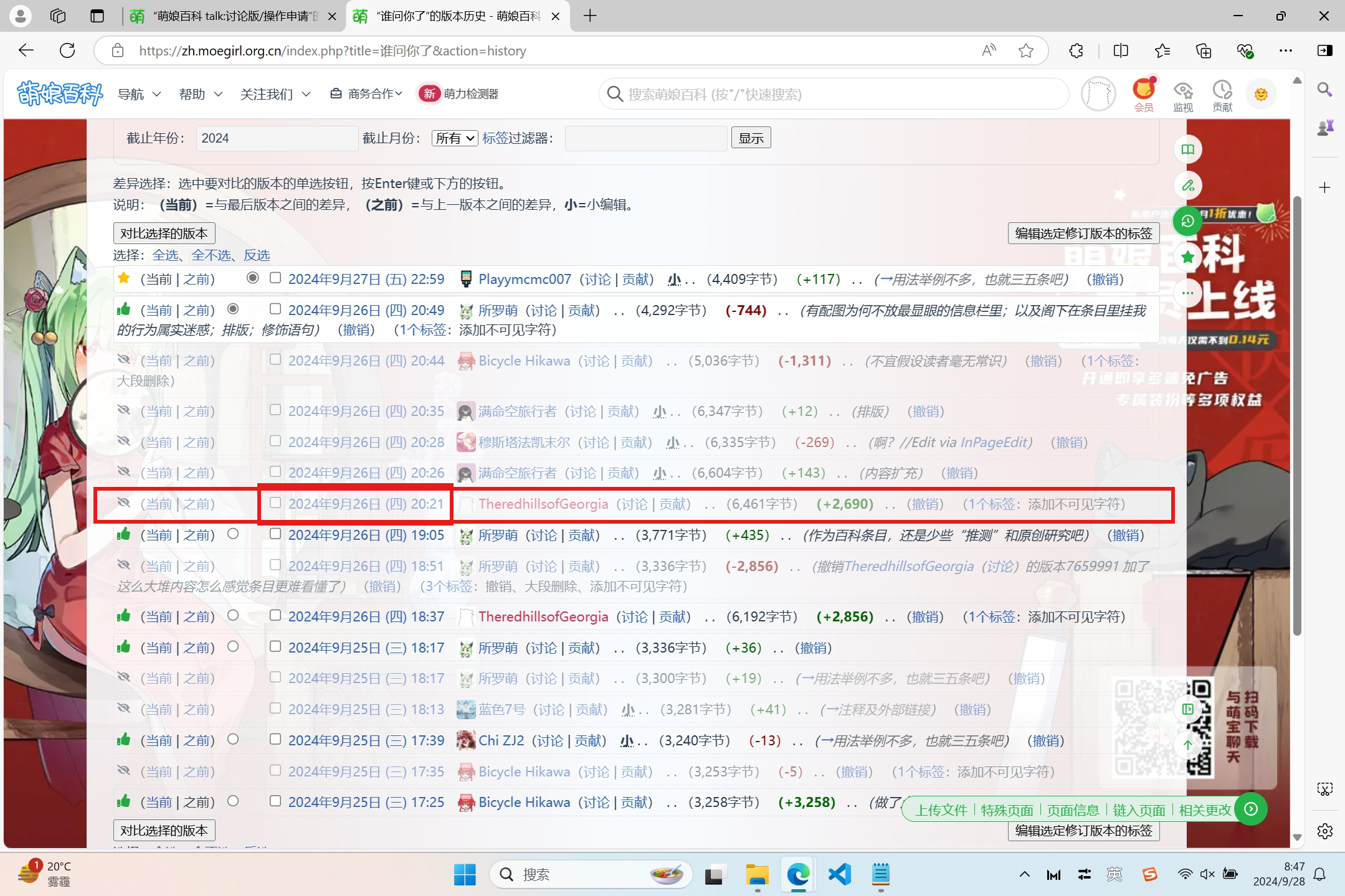Open the 截止月份 month dropdown
Image resolution: width=1345 pixels, height=896 pixels.
pos(454,138)
